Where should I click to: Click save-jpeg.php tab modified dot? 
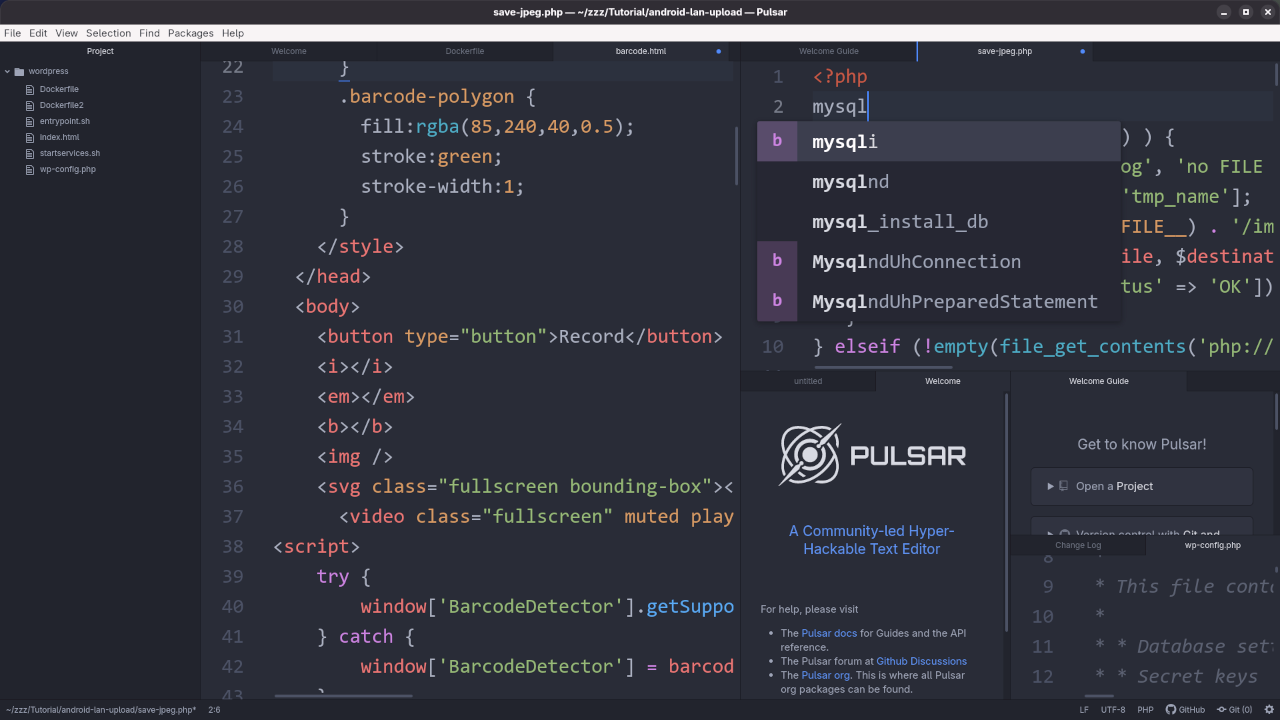pyautogui.click(x=1082, y=51)
